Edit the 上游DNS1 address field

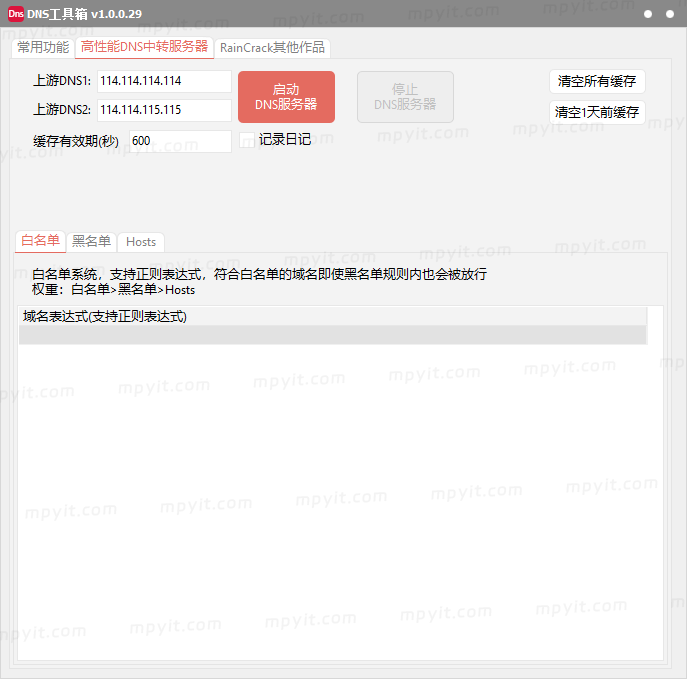point(164,81)
